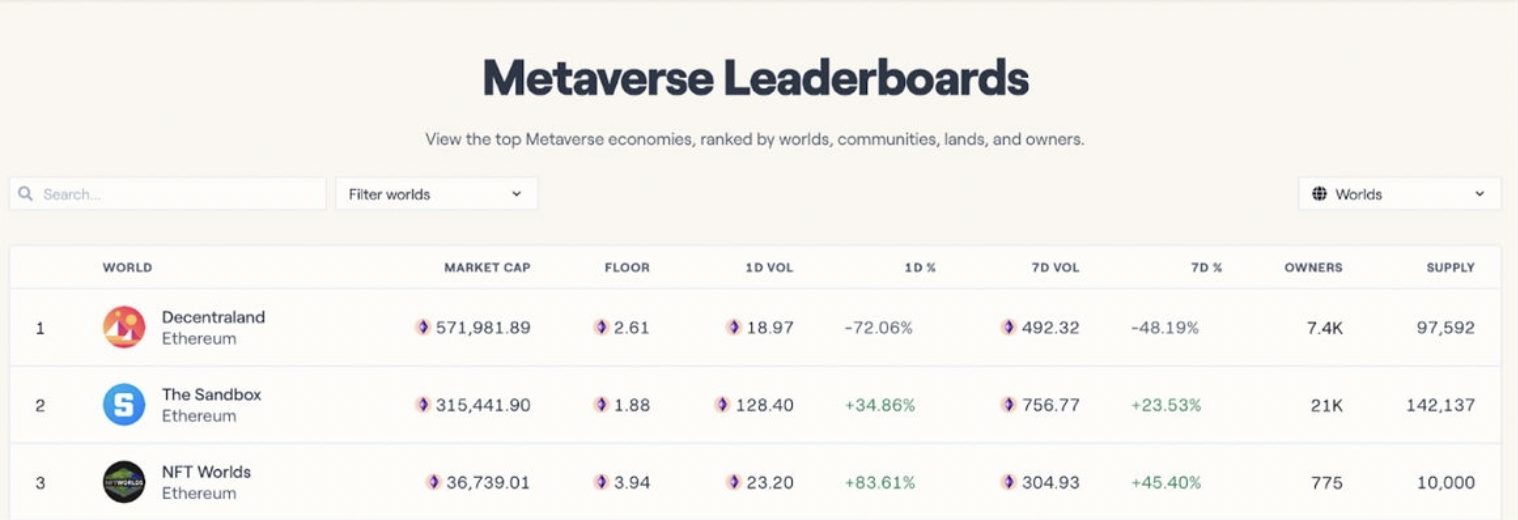The height and width of the screenshot is (520, 1518).
Task: Click the magnifier icon in search box
Action: click(26, 194)
